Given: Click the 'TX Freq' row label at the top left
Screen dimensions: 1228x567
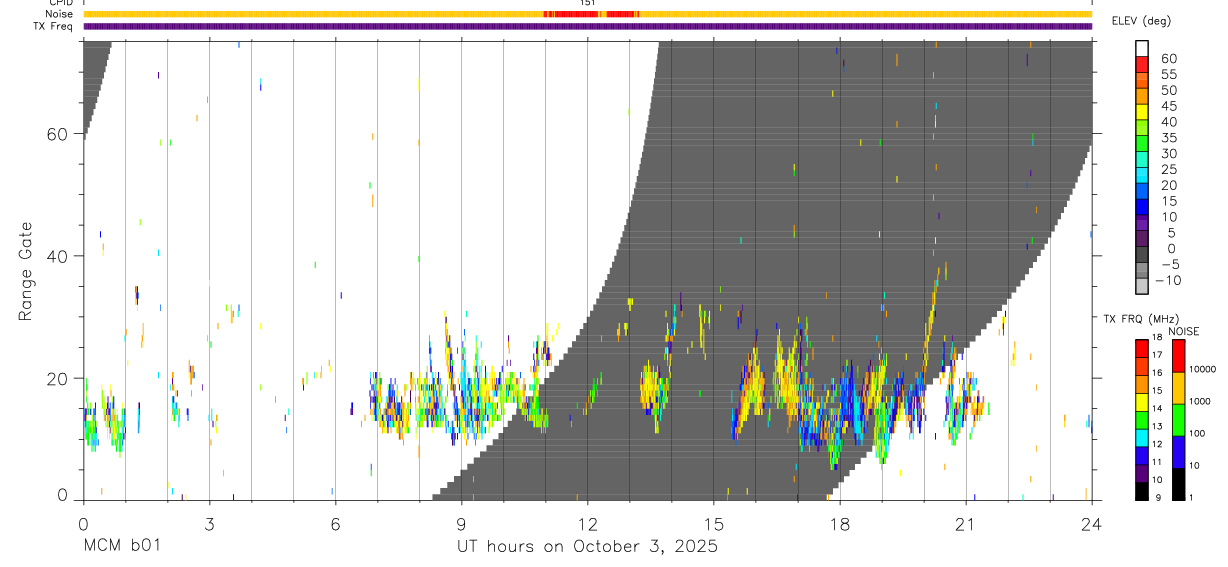Looking at the screenshot, I should [x=54, y=26].
